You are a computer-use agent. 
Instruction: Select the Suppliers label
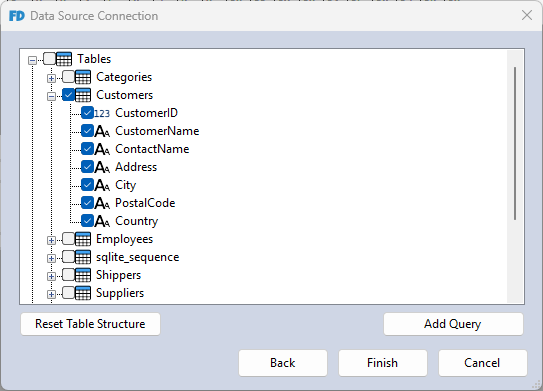coord(120,293)
